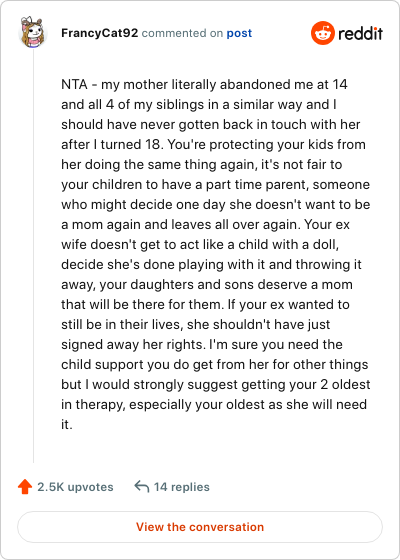Click the line beginning "who might decide one day"
Image resolution: width=400 pixels, height=560 pixels.
[216, 205]
